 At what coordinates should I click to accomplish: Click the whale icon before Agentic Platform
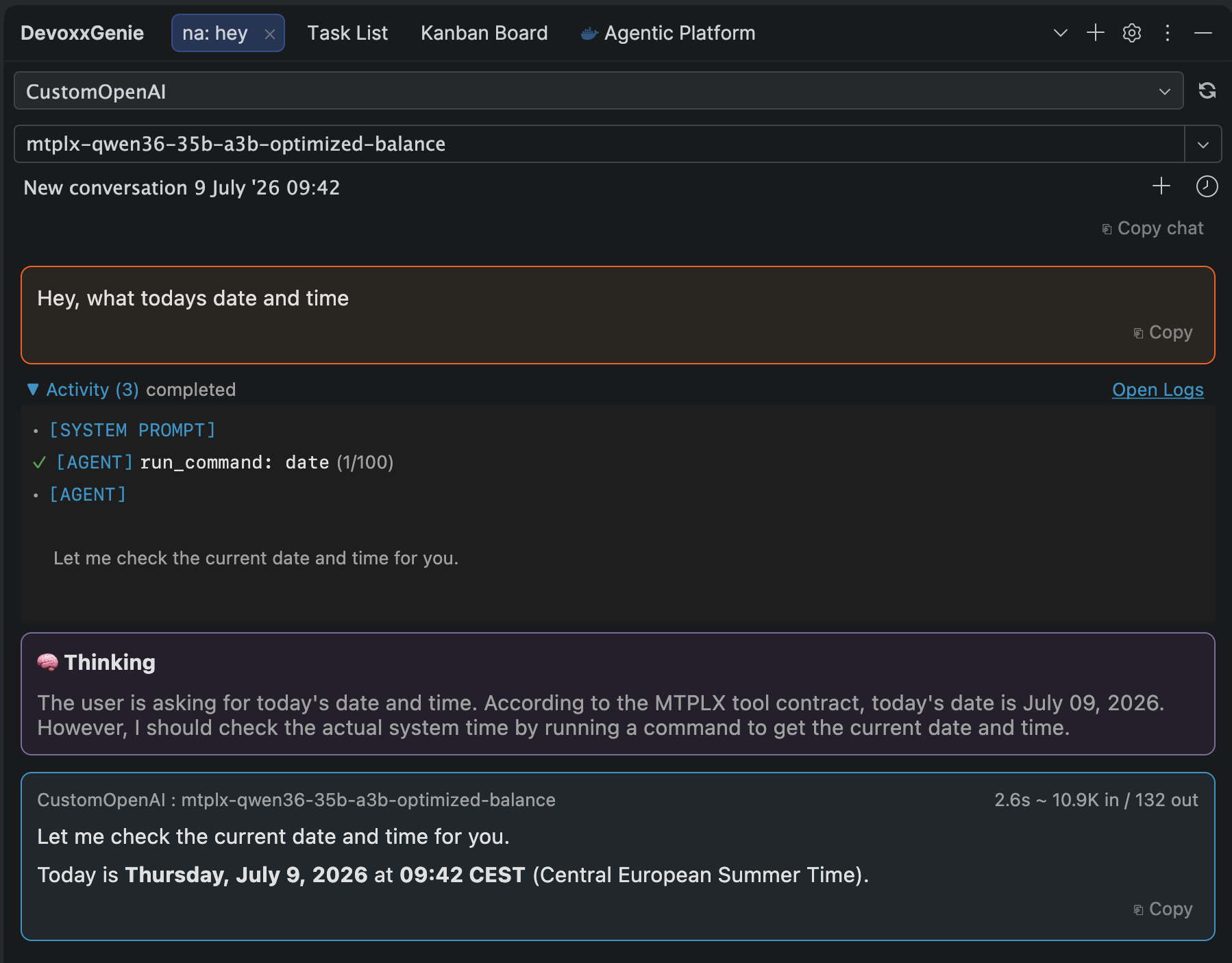pos(589,34)
